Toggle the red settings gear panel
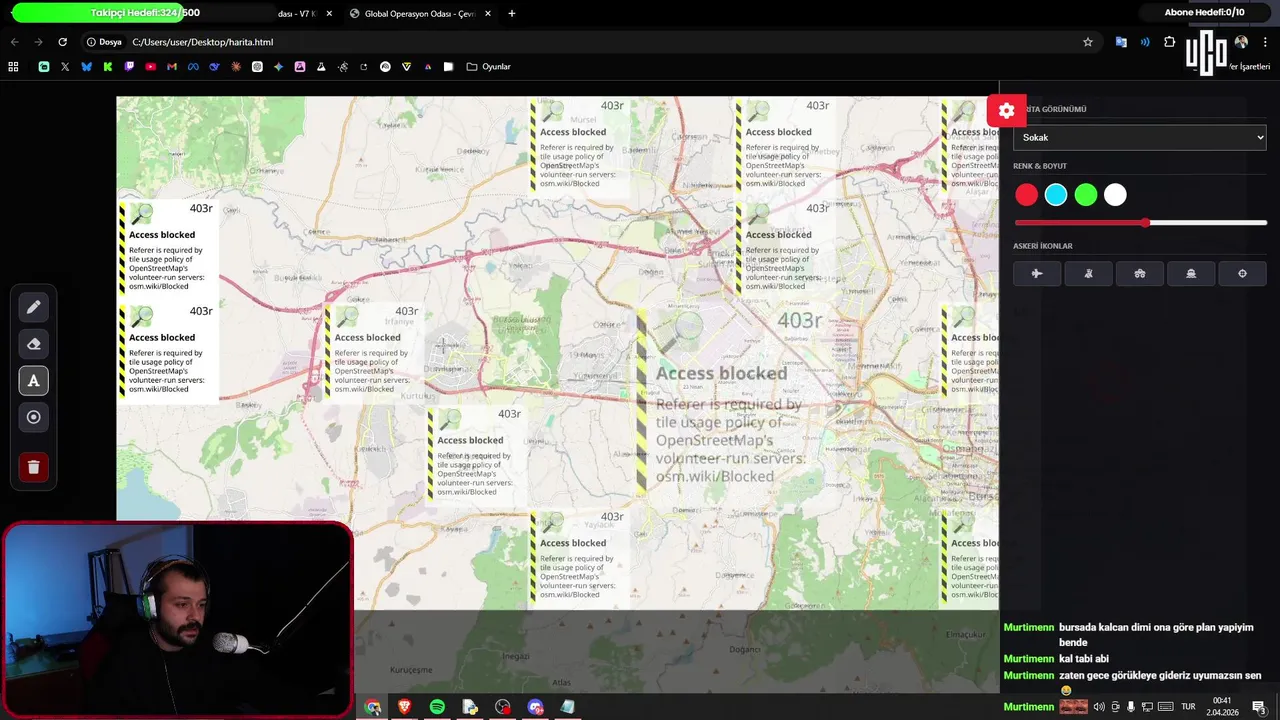Image resolution: width=1280 pixels, height=720 pixels. point(1006,111)
